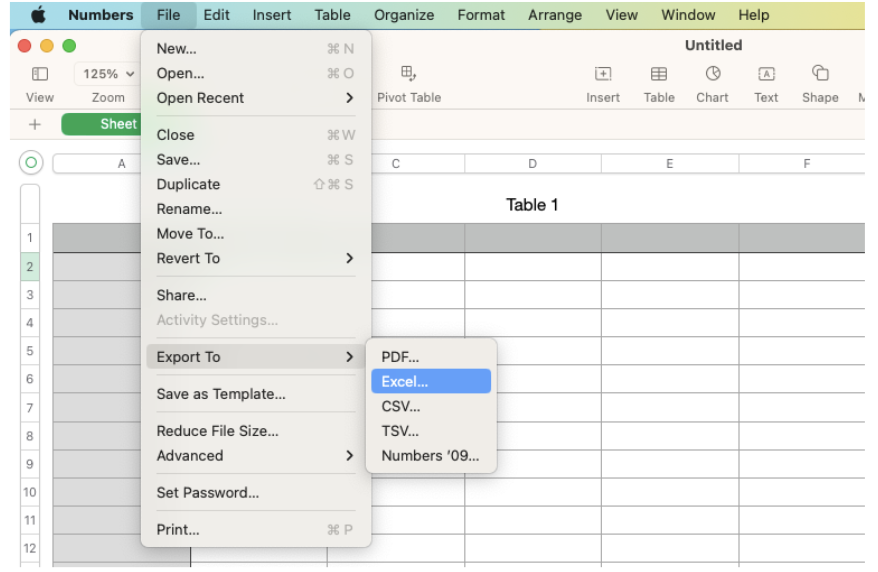Screen dimensions: 878x572
Task: Select Numbers '09... export option
Action: click(x=431, y=456)
